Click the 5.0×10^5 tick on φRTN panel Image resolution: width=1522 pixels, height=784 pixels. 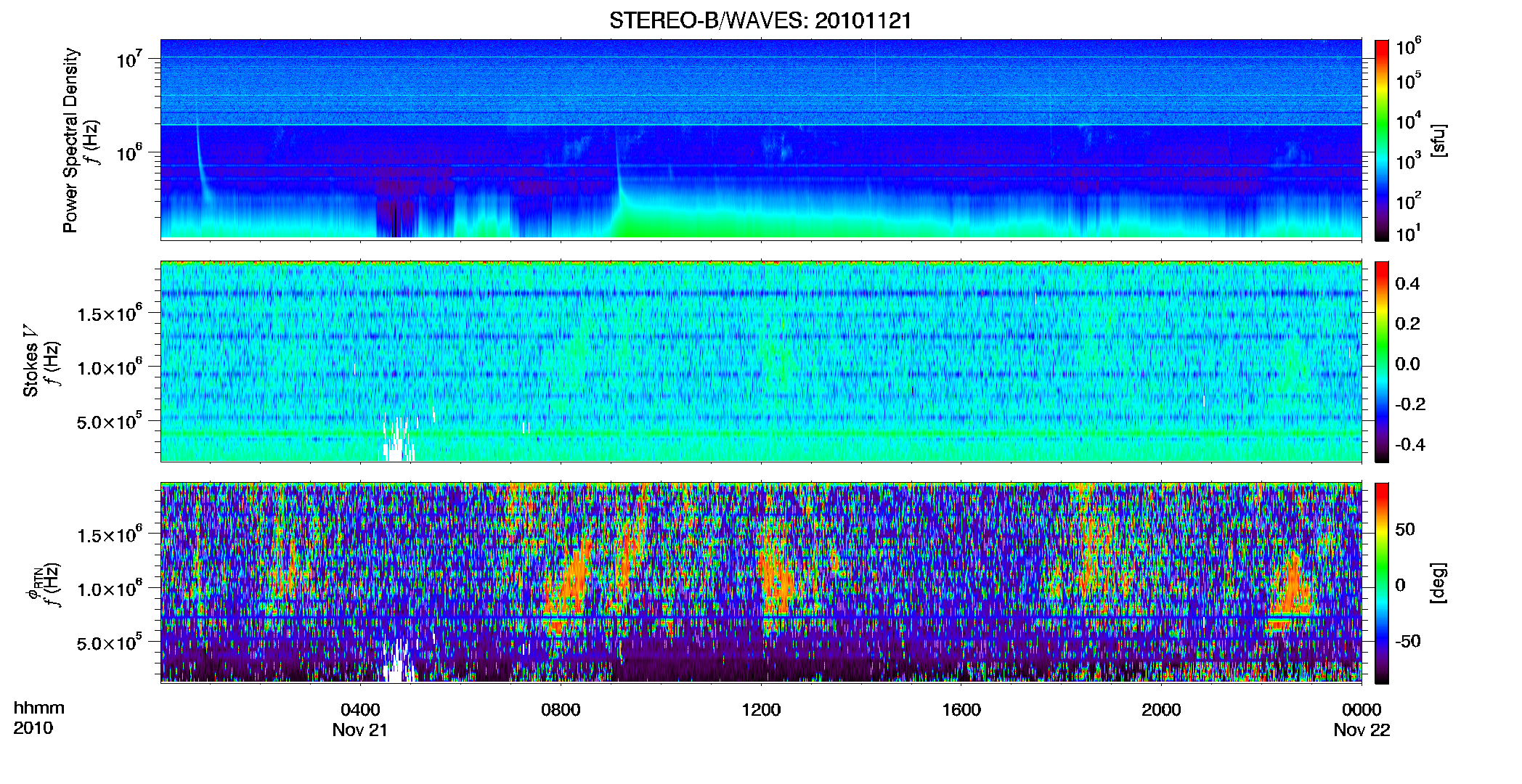110,642
